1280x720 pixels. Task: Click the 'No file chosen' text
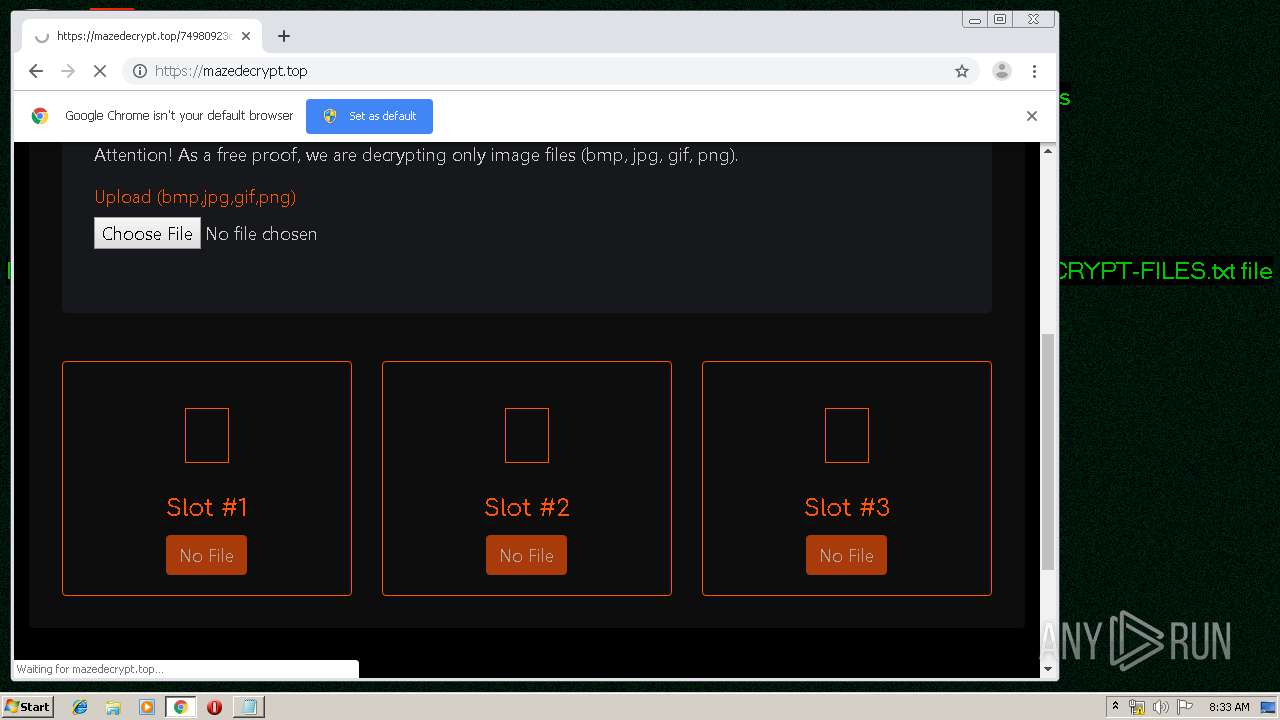pos(261,234)
